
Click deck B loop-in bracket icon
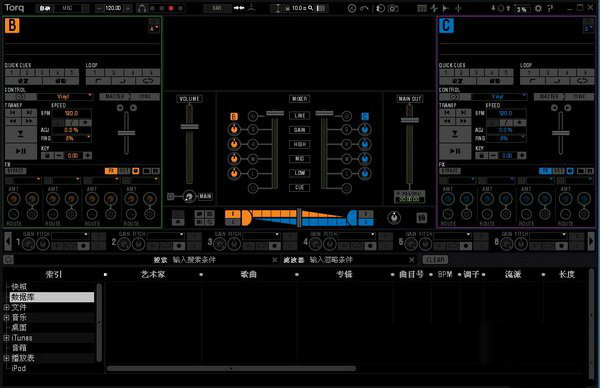click(x=98, y=81)
